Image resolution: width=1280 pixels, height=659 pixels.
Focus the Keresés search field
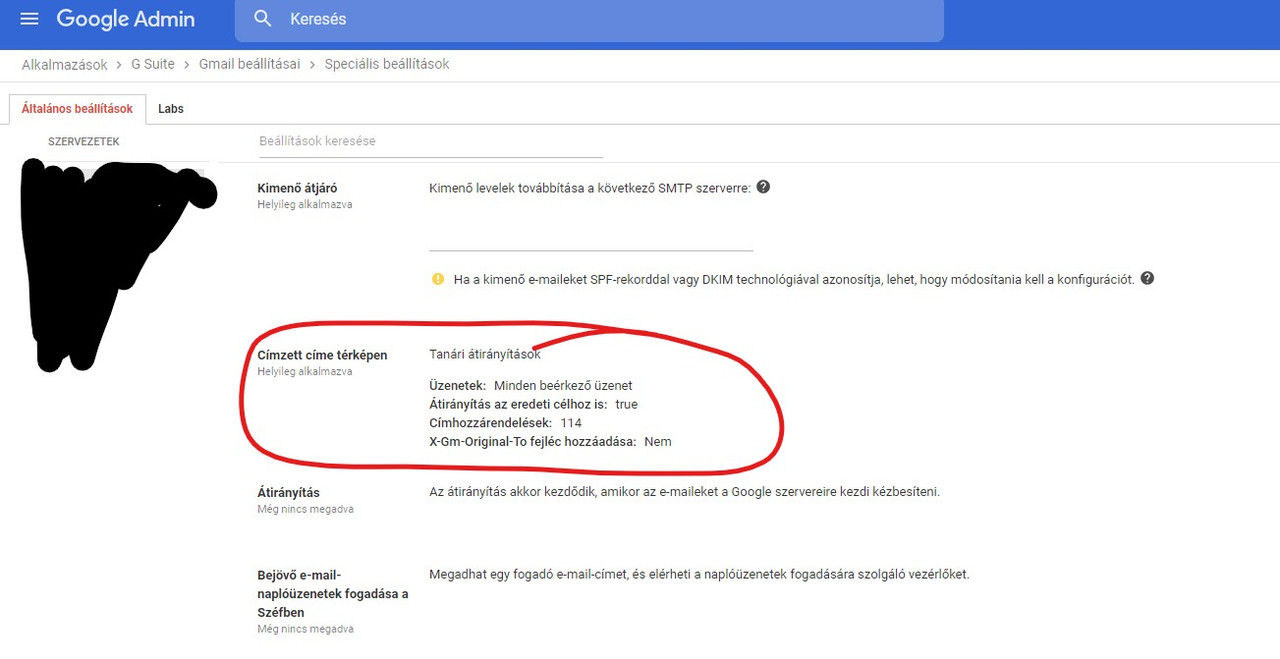[589, 19]
